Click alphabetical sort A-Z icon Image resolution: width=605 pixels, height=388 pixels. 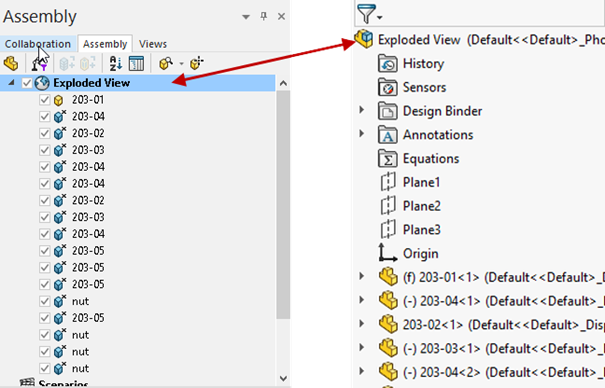pos(116,63)
